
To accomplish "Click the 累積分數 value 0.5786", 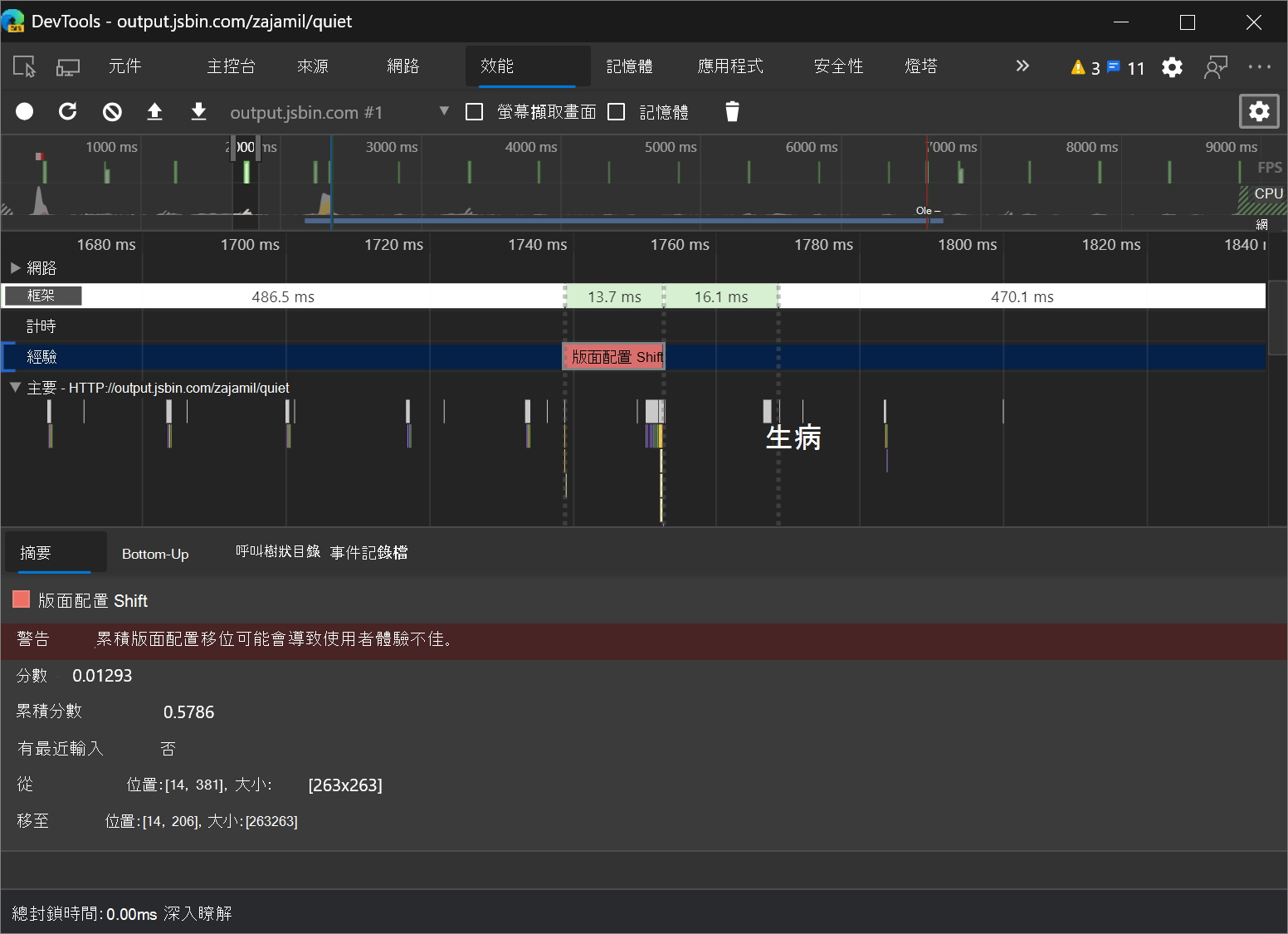I will click(188, 712).
